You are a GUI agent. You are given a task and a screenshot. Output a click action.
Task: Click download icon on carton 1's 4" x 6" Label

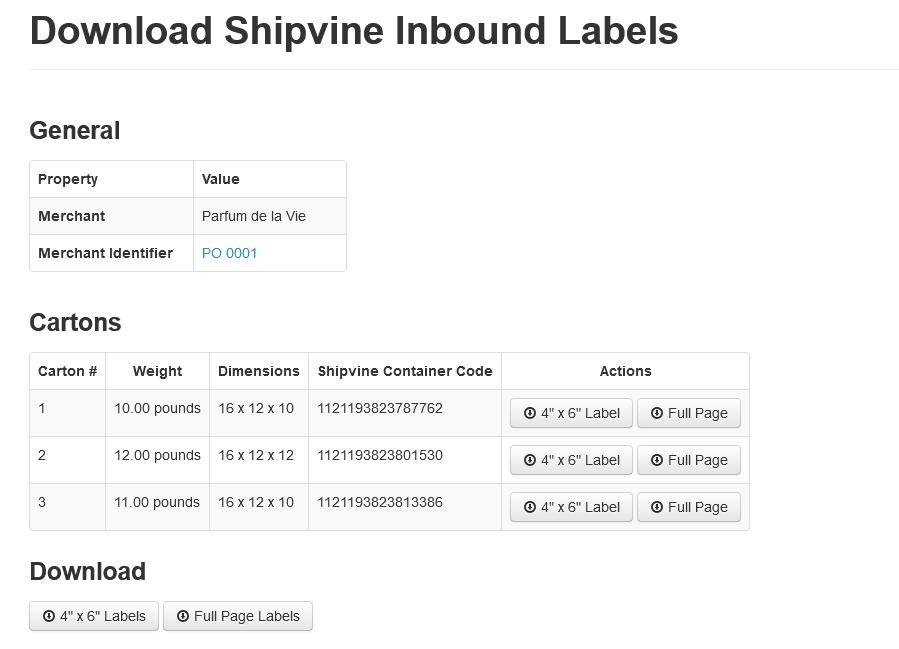pyautogui.click(x=530, y=413)
